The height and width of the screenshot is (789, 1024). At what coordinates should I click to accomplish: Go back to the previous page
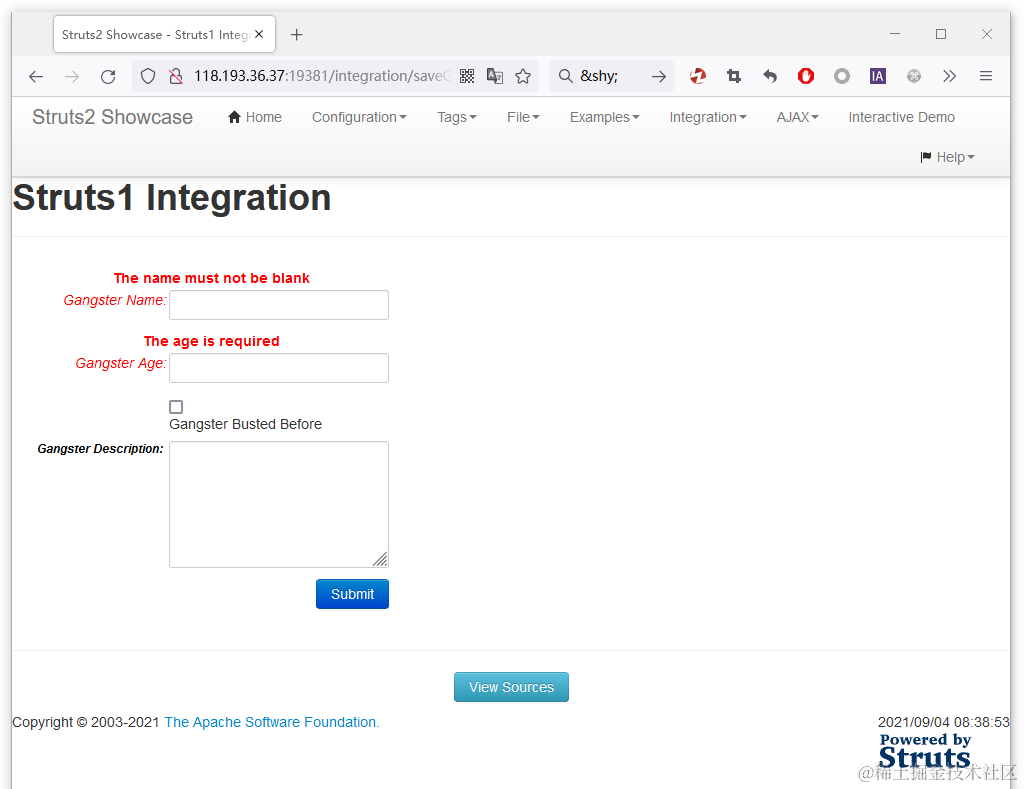[x=36, y=76]
